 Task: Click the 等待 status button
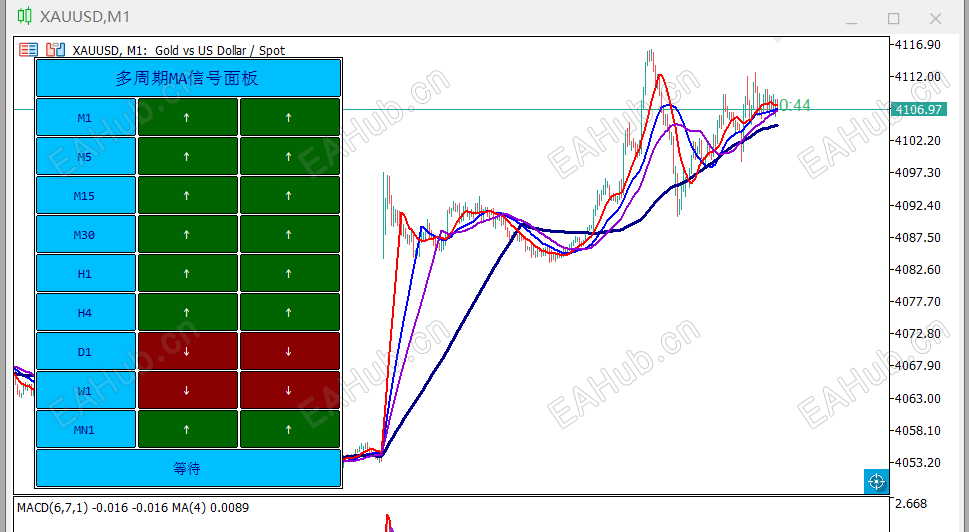(x=188, y=468)
